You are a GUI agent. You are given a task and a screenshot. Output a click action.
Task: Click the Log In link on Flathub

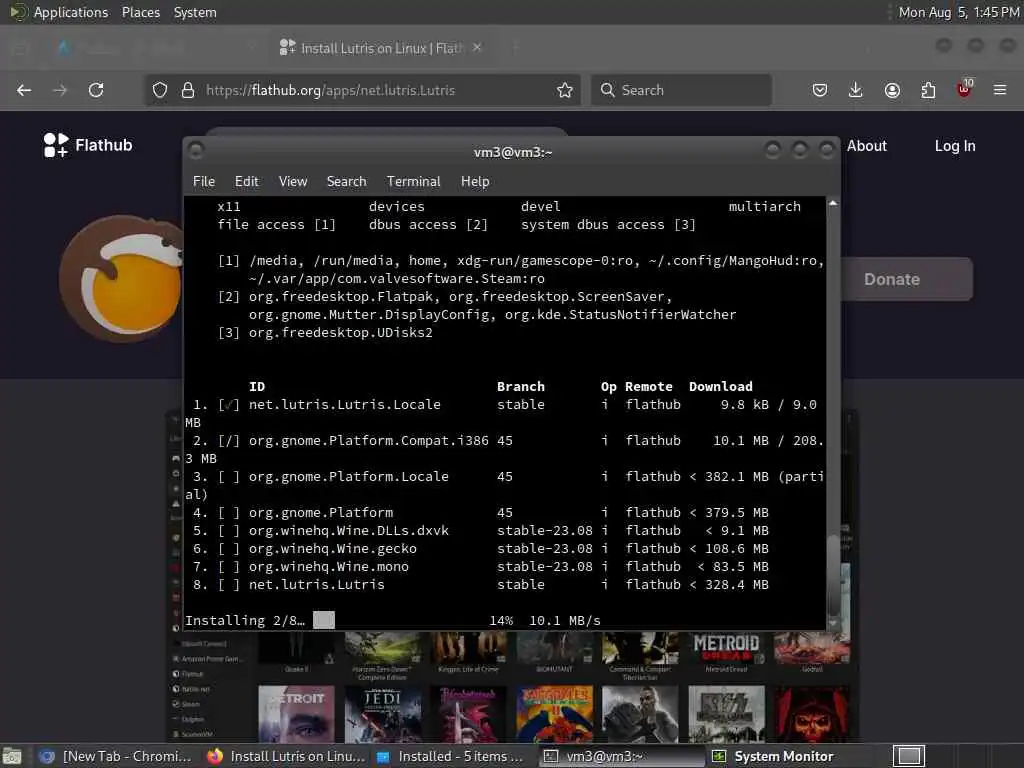(x=955, y=146)
